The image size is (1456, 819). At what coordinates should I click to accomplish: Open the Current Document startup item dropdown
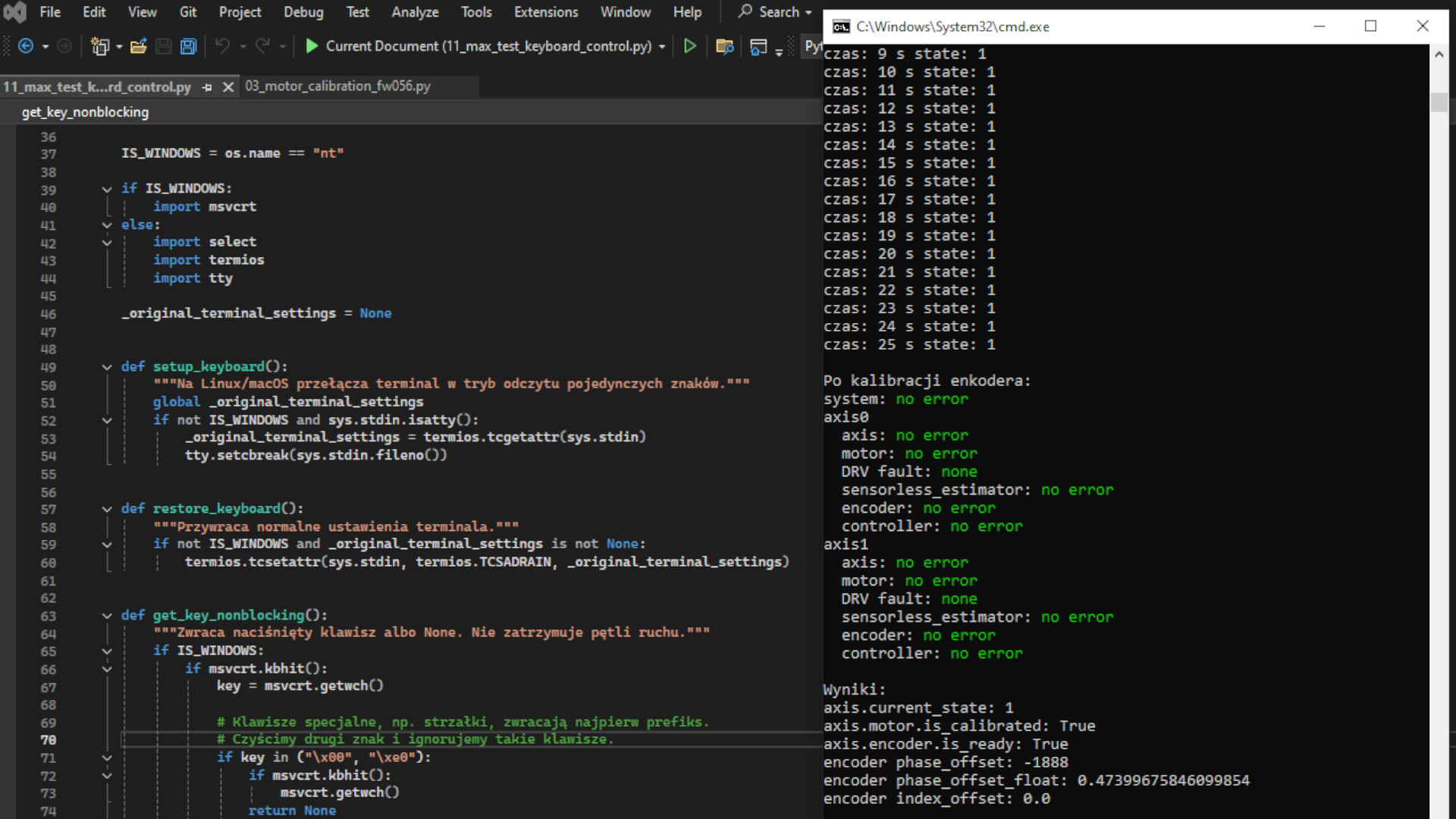[x=662, y=47]
